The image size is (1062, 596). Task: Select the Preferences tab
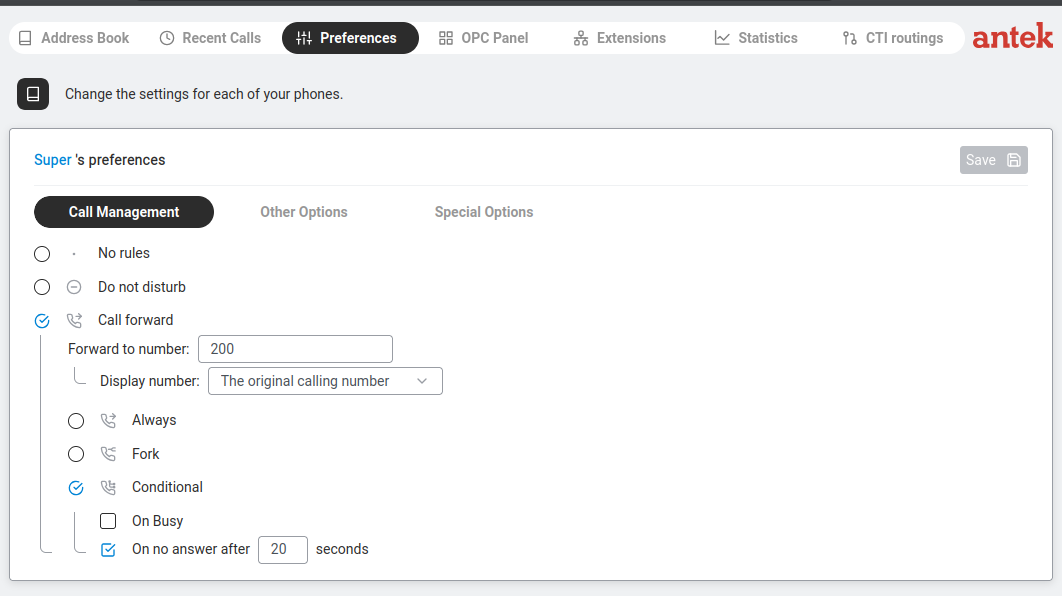(x=350, y=38)
